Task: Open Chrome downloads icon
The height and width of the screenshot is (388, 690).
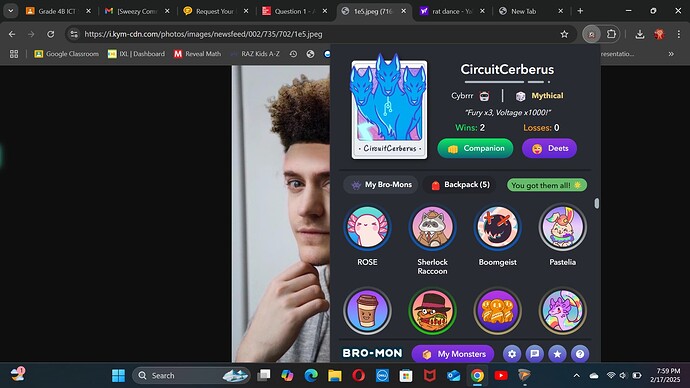Action: (640, 34)
